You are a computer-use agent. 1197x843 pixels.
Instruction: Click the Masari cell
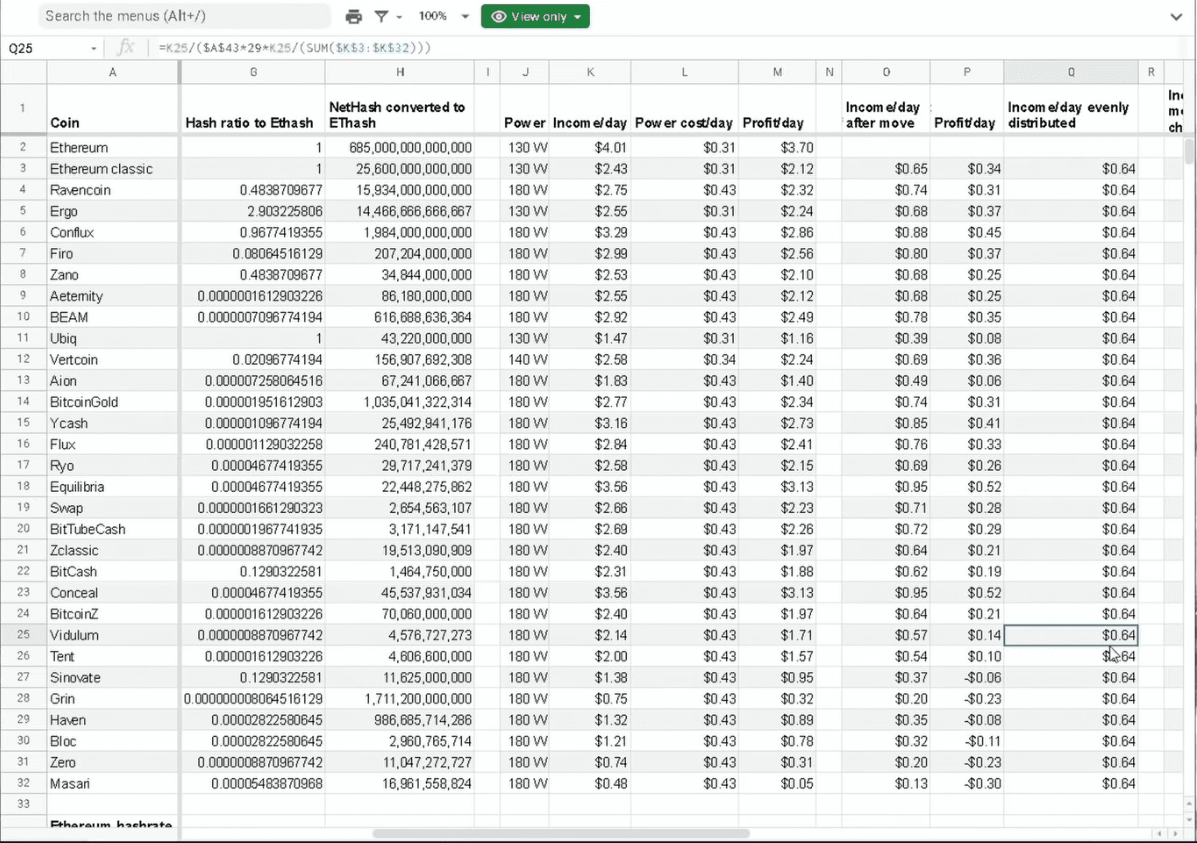point(112,783)
